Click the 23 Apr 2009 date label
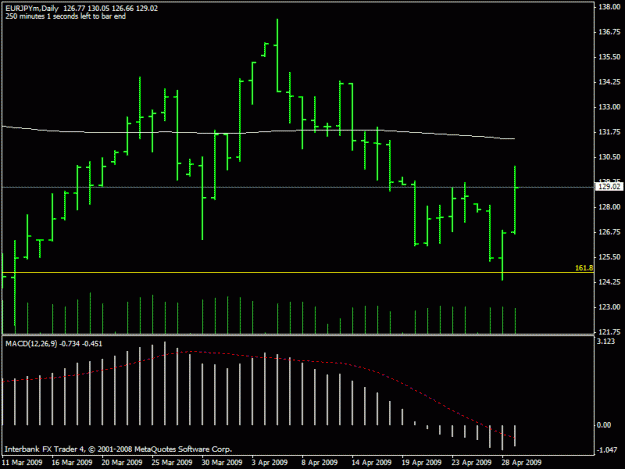The height and width of the screenshot is (469, 625). coord(471,462)
